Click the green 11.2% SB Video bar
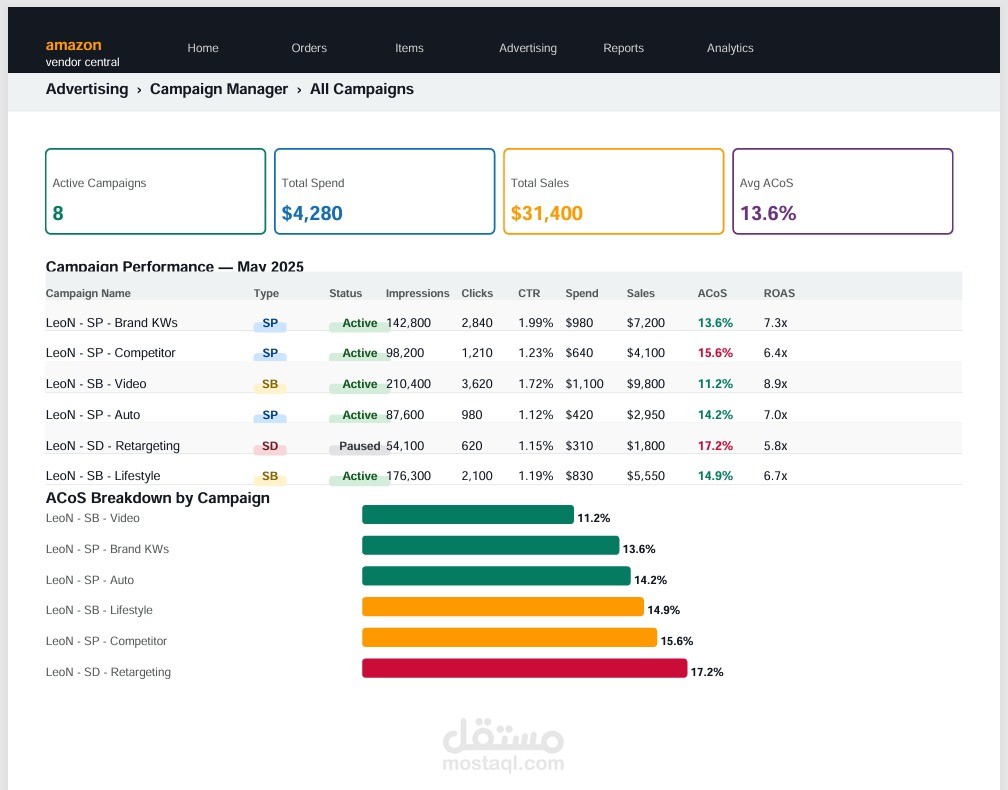Viewport: 1008px width, 790px height. click(x=467, y=514)
